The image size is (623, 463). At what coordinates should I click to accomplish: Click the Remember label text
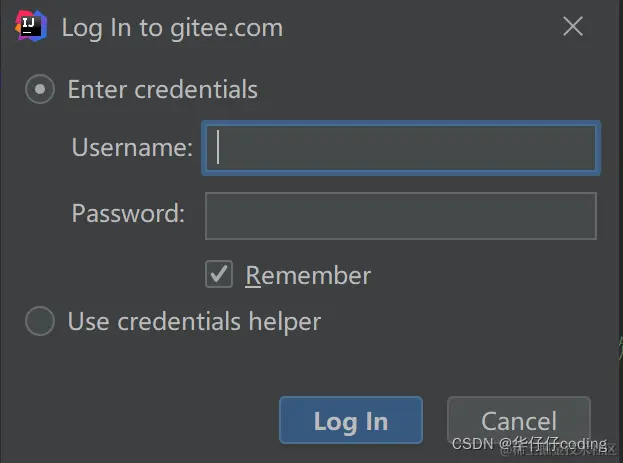[x=308, y=275]
